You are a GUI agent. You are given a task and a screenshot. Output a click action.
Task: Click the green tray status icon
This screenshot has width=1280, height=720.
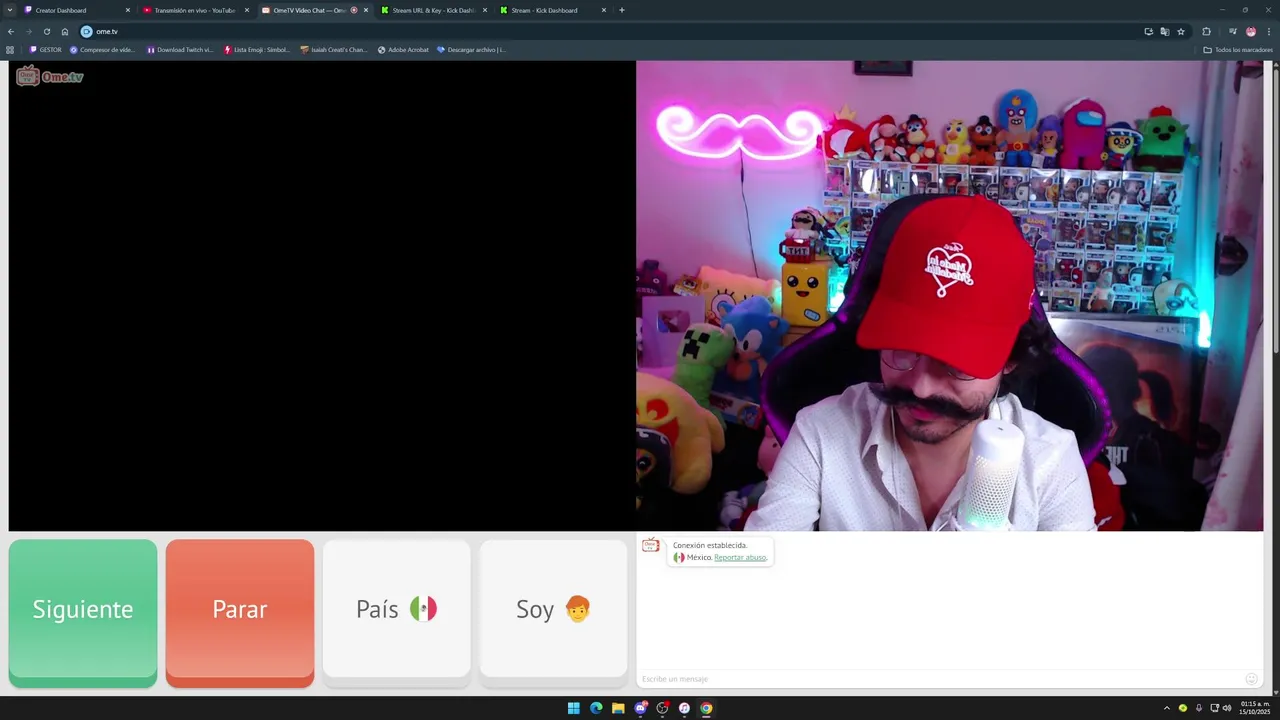pos(1183,708)
